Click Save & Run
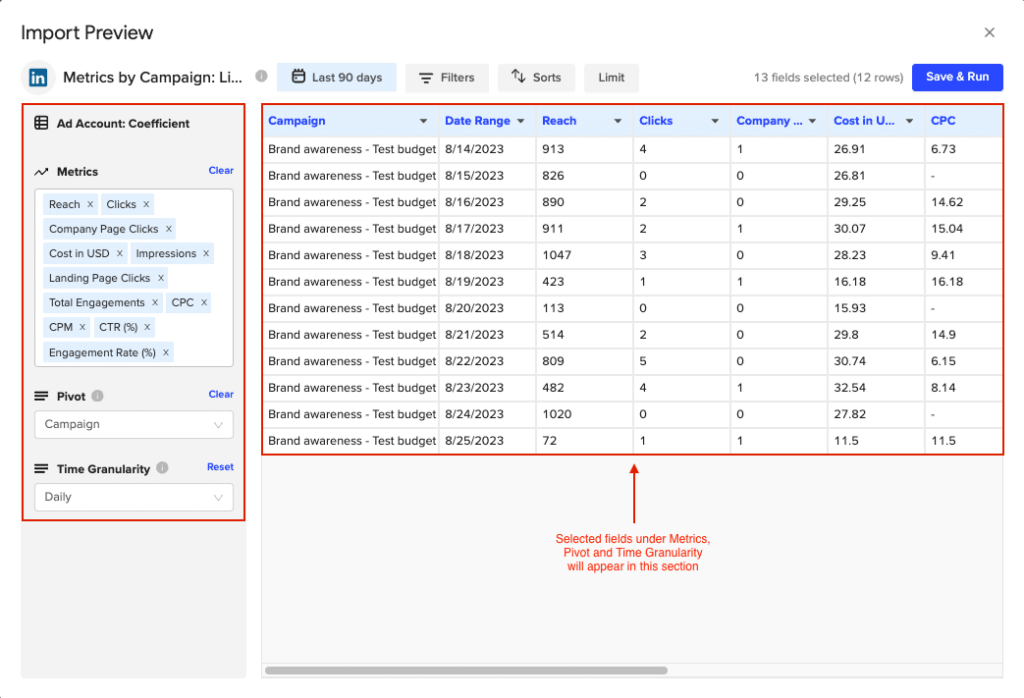1024x698 pixels. point(957,77)
